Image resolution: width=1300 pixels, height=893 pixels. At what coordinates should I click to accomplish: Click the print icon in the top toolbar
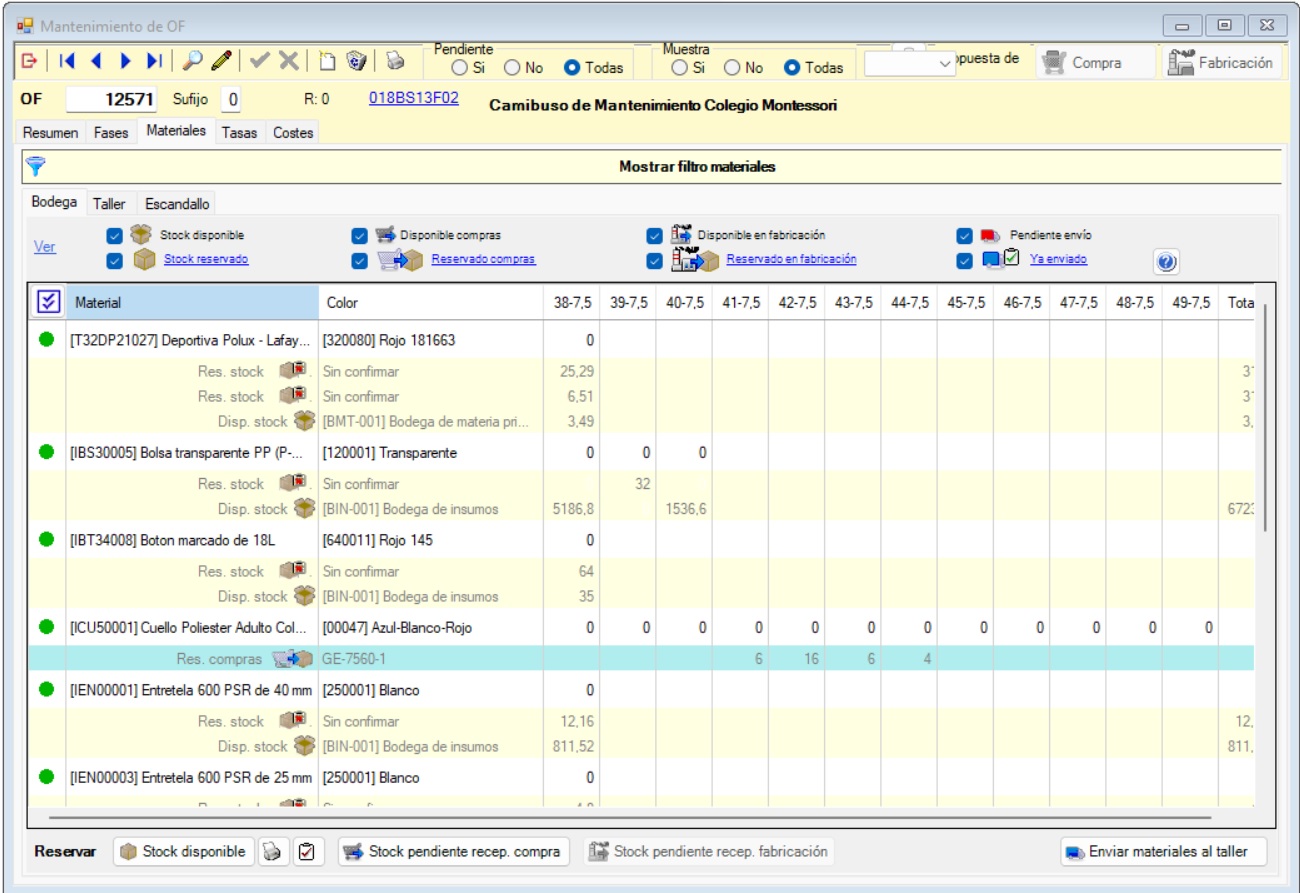click(x=395, y=61)
